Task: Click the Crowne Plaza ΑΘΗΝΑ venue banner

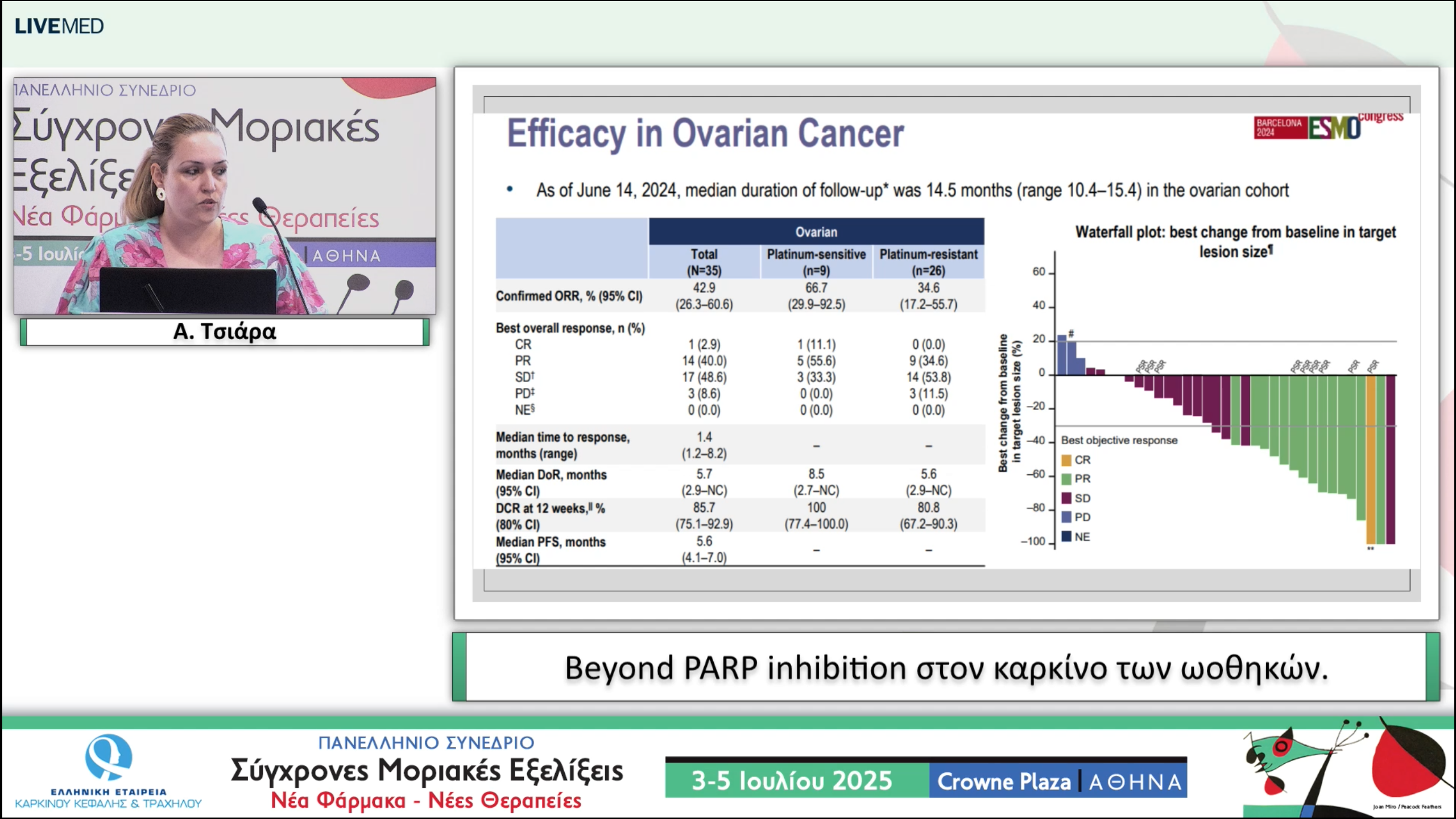Action: coord(1059,781)
